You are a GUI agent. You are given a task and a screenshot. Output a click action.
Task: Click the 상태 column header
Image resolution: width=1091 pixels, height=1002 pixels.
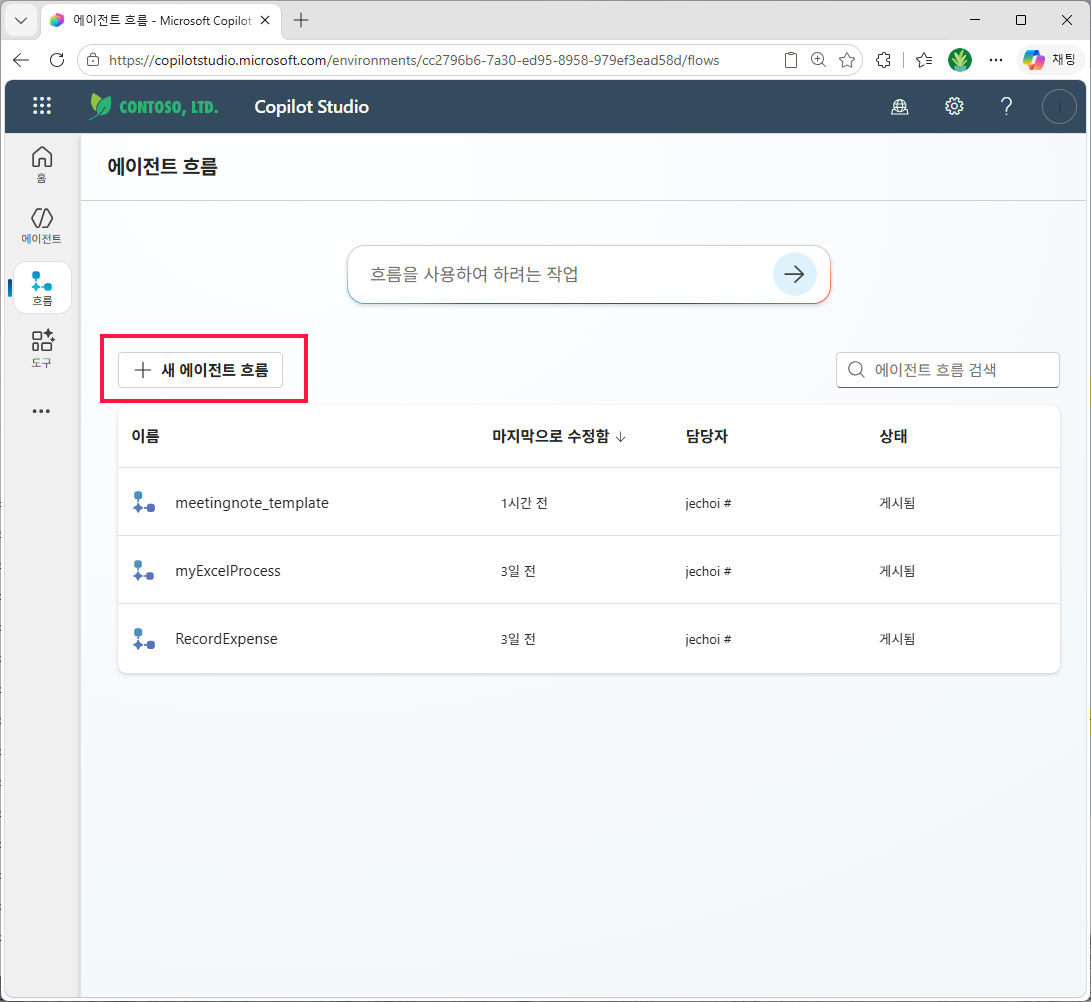click(893, 436)
